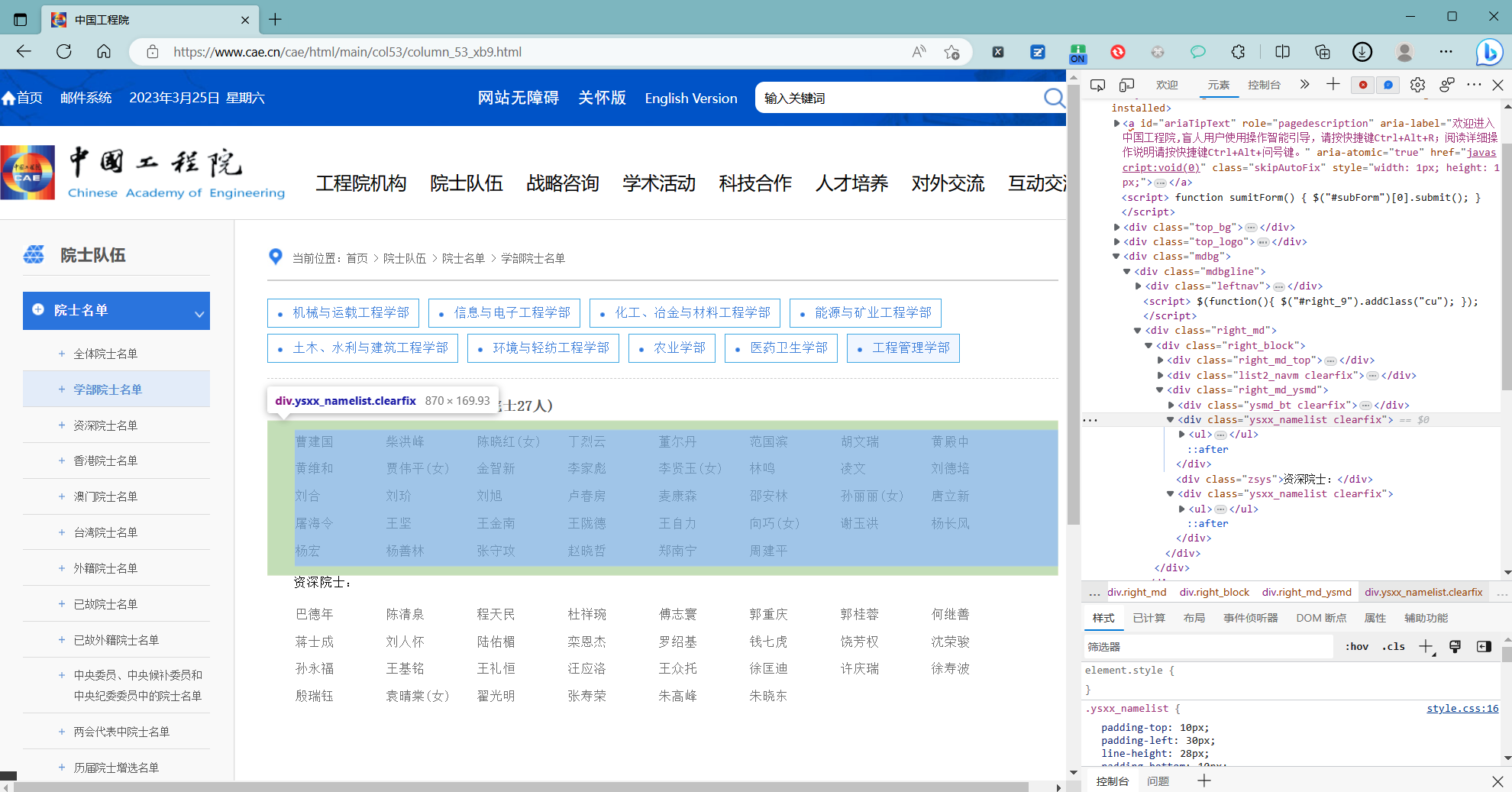Image resolution: width=1512 pixels, height=792 pixels.
Task: Click the page vertical scrollbar
Action: 1073,305
